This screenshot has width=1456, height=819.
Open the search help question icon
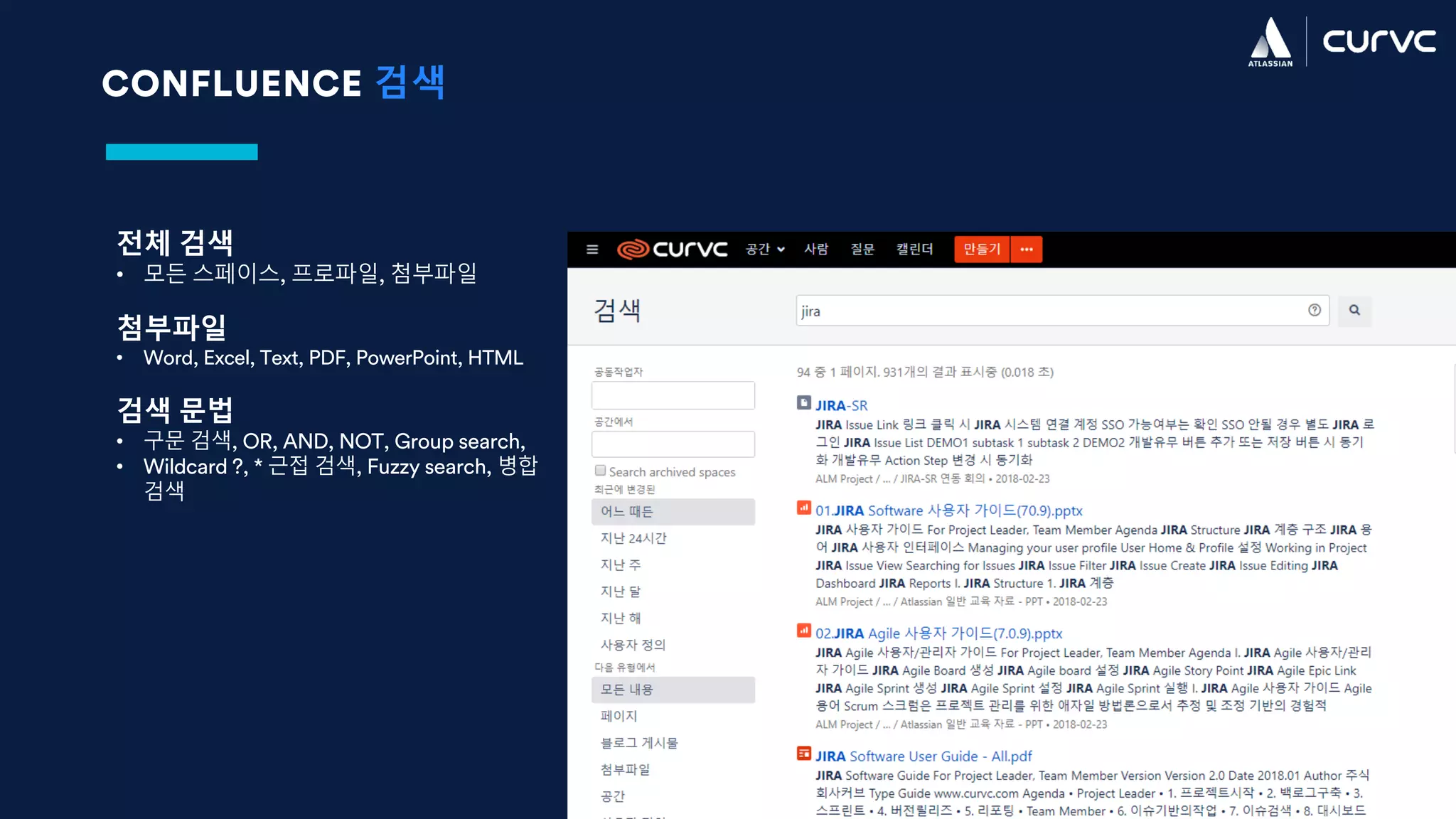(1315, 310)
